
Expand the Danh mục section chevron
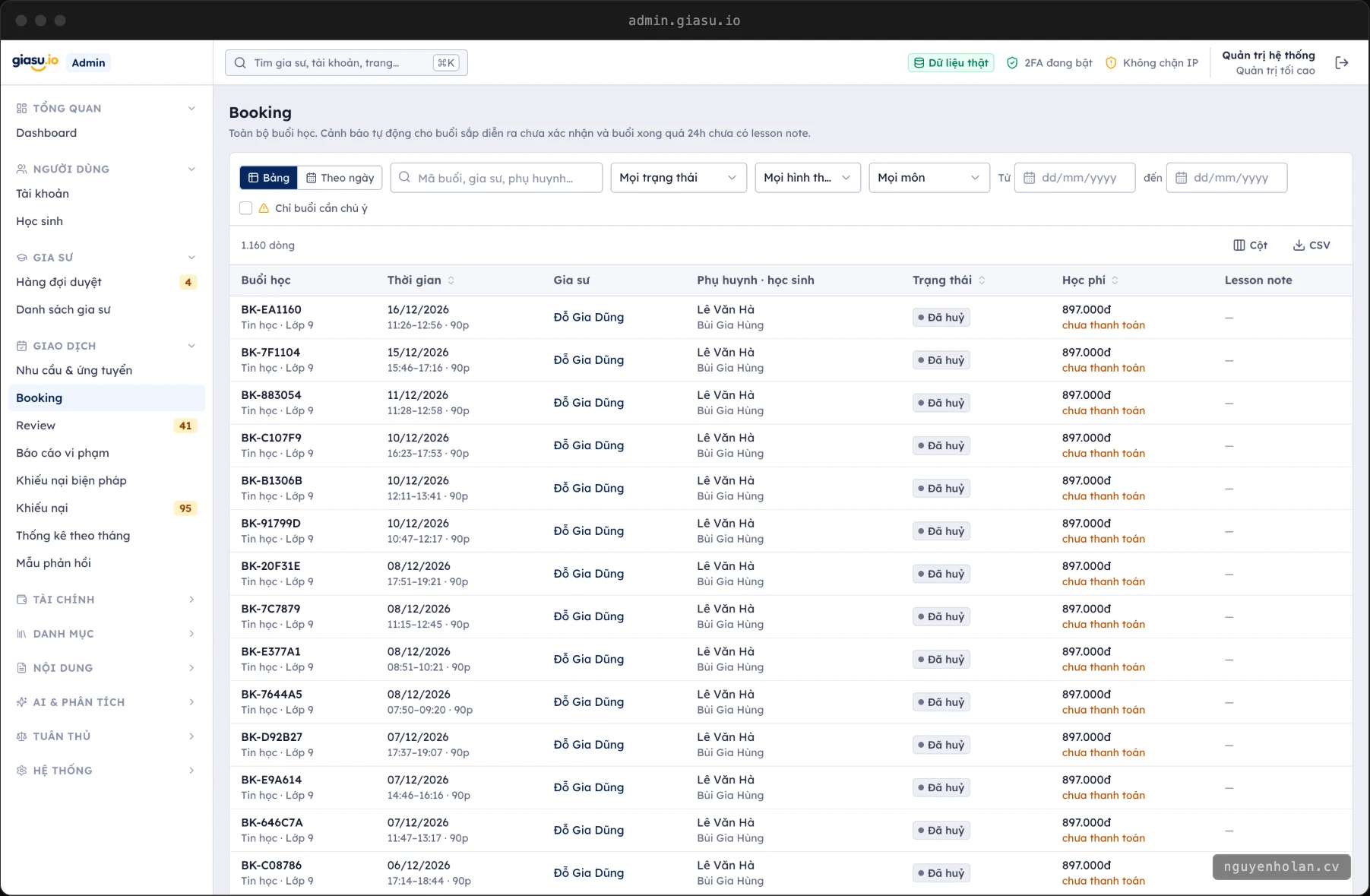191,634
